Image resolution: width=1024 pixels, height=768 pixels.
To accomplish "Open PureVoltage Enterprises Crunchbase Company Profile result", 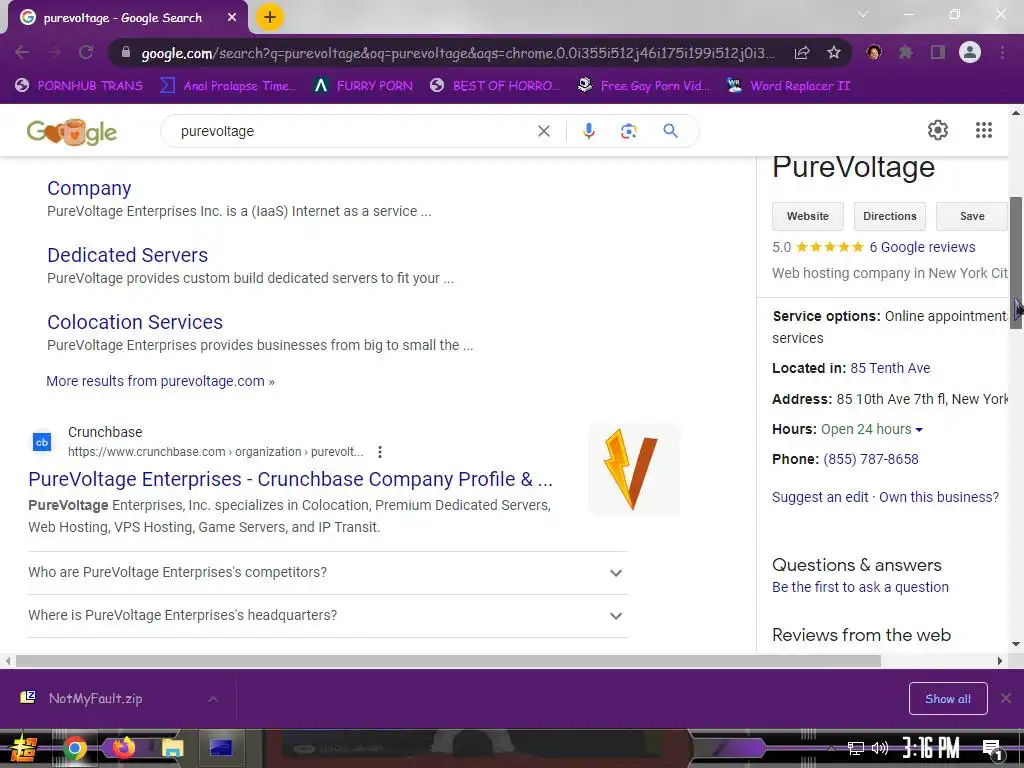I will (x=290, y=479).
